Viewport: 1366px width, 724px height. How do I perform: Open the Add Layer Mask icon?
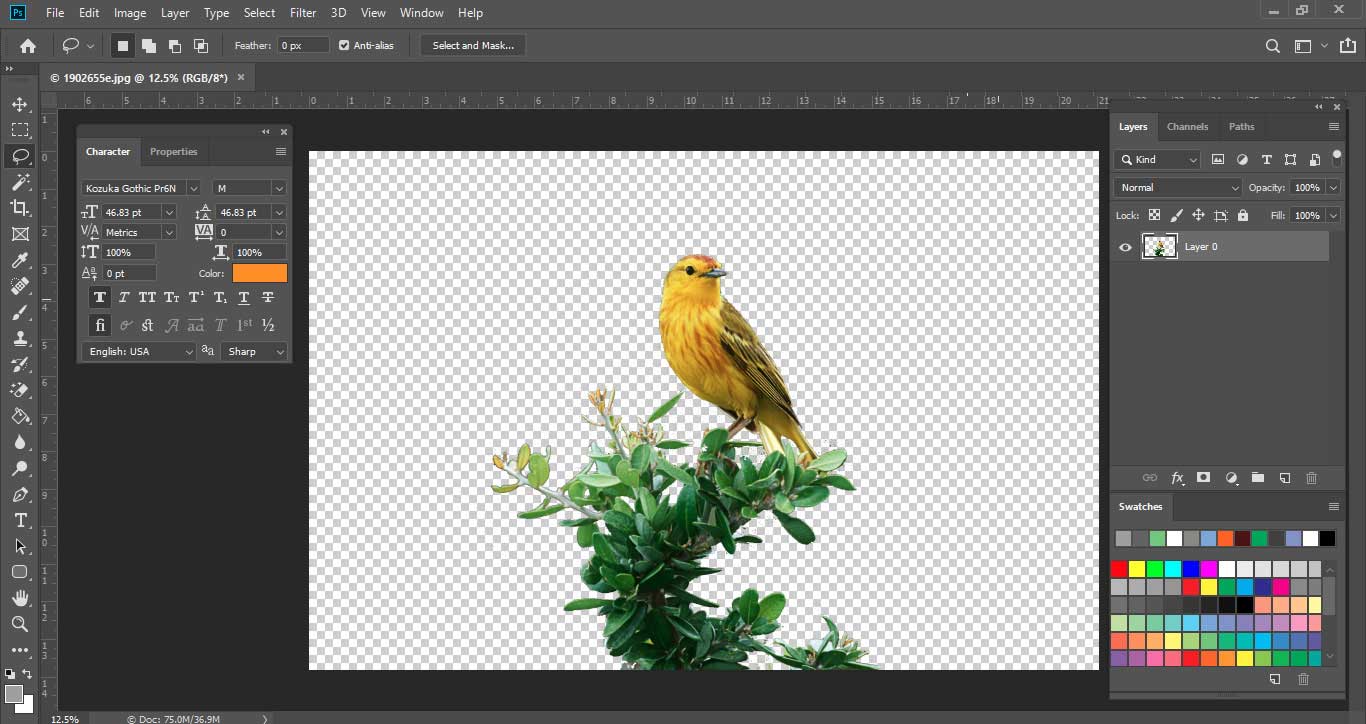[1204, 478]
